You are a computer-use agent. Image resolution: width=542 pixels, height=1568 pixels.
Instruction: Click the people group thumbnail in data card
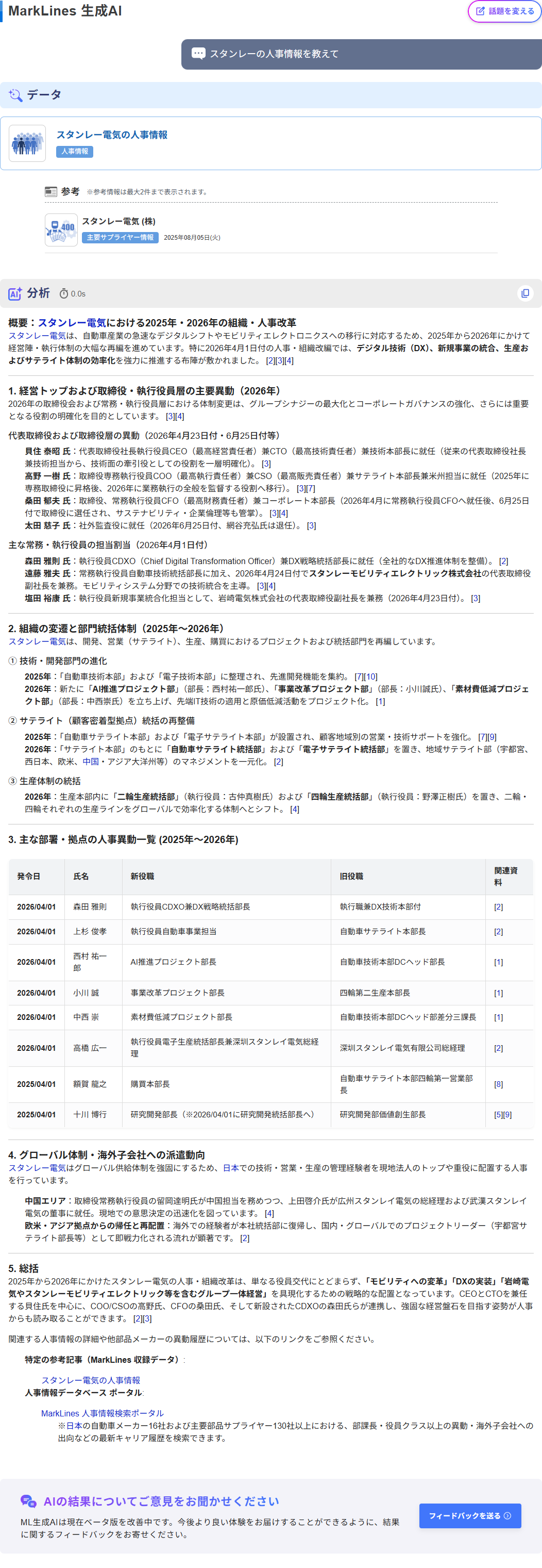[27, 143]
